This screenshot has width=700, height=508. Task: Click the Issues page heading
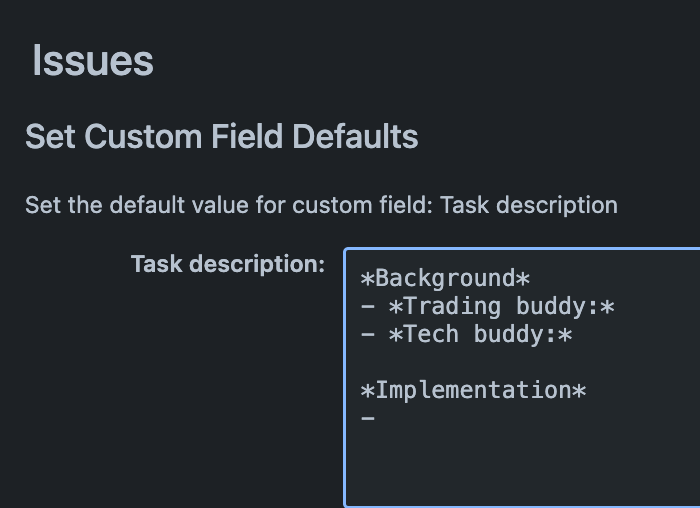coord(93,61)
